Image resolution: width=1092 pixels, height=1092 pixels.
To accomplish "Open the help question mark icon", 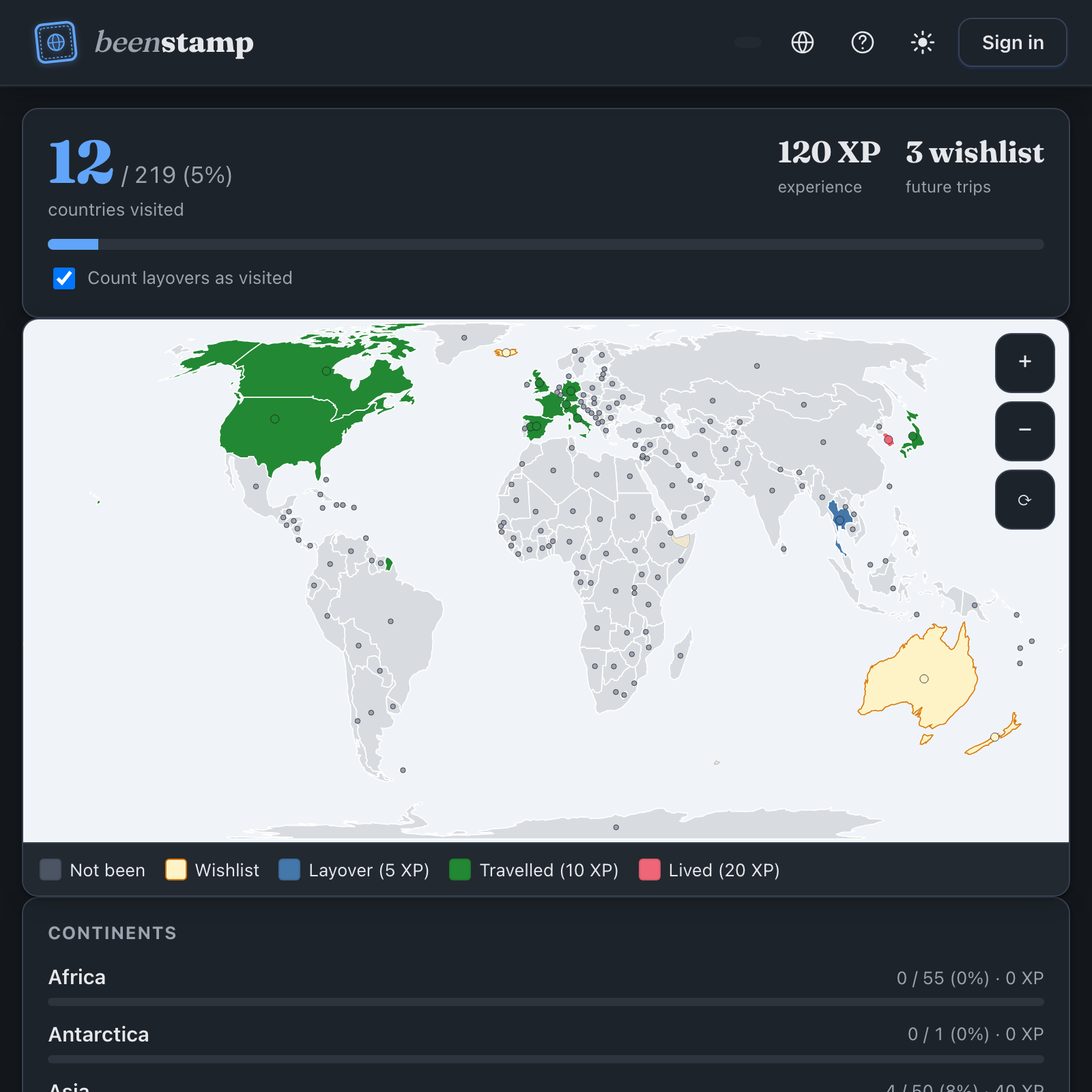I will coord(863,42).
